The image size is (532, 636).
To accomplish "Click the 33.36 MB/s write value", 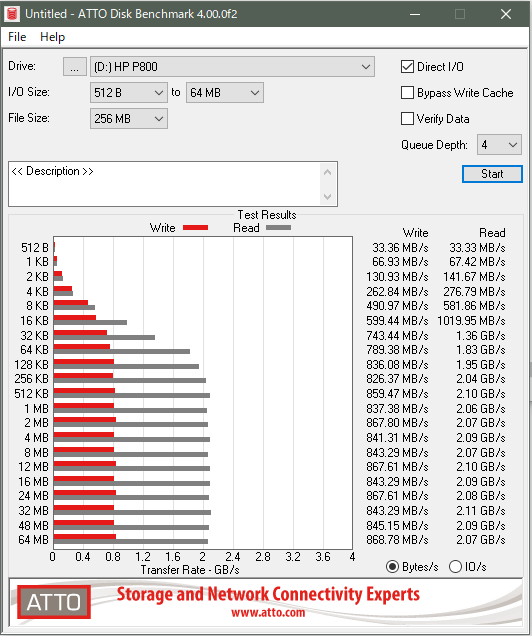I will coord(400,248).
